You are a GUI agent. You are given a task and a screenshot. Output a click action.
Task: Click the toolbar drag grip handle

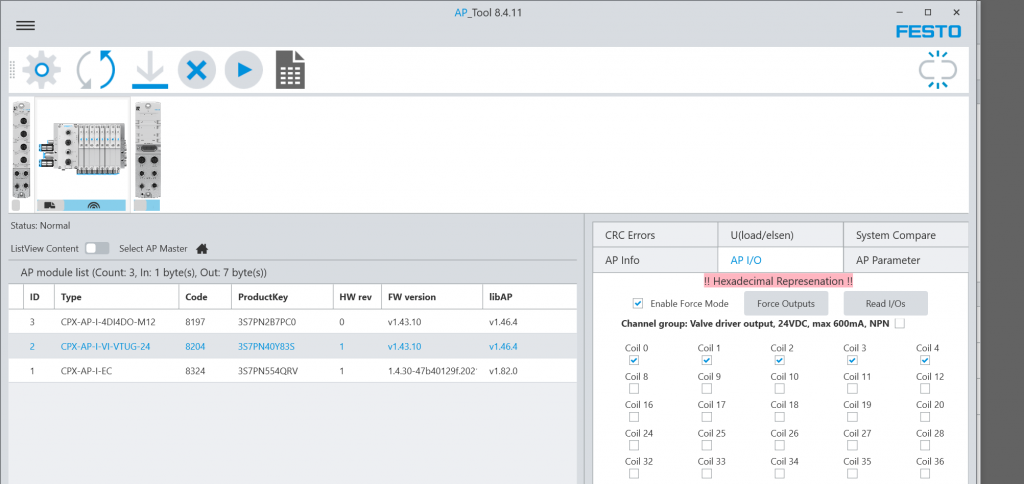[12, 69]
